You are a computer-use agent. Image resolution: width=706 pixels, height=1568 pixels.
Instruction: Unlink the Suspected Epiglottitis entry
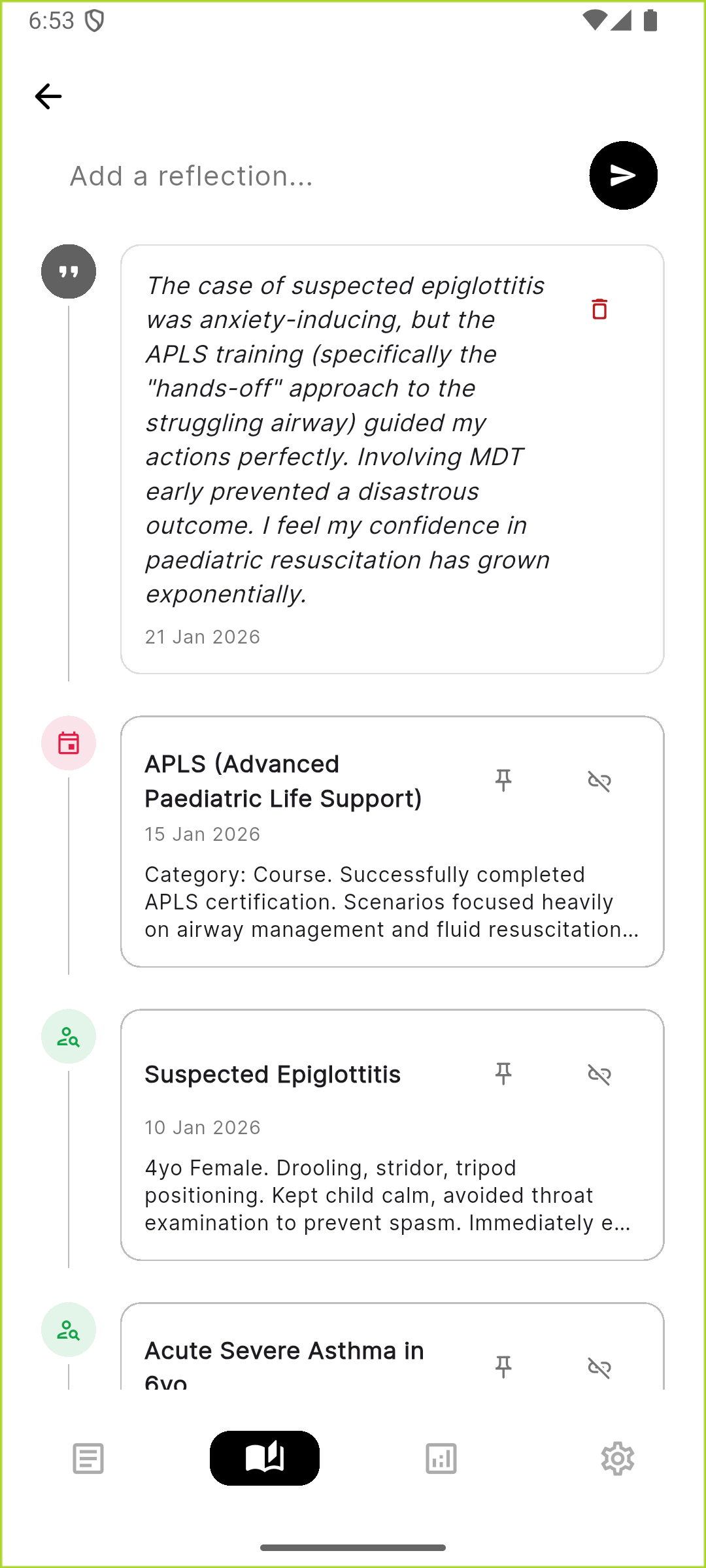[599, 1074]
